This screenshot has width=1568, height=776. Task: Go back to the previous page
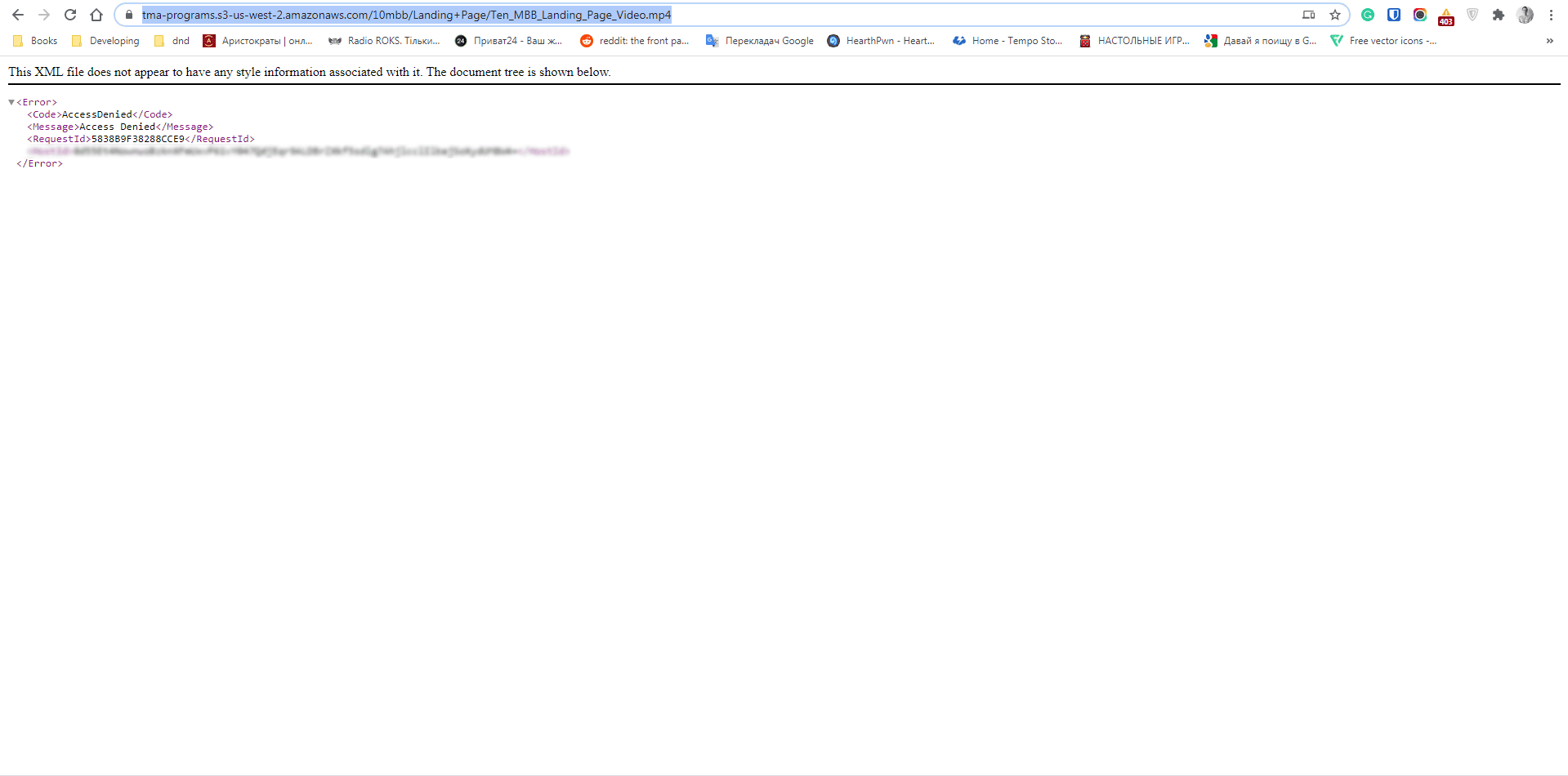click(18, 15)
